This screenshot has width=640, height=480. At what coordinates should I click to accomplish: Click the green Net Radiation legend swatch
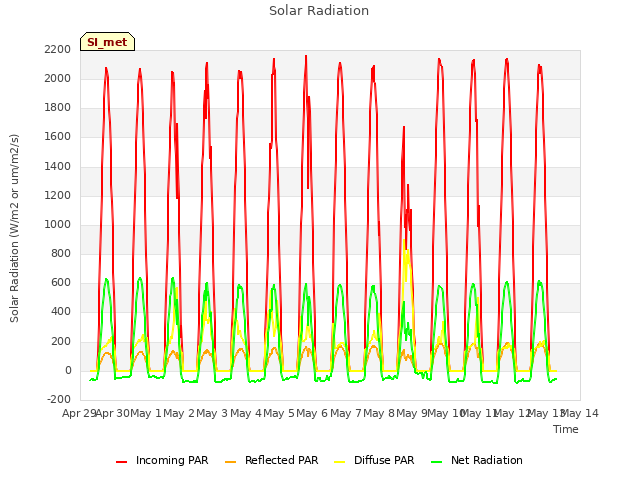(437, 461)
